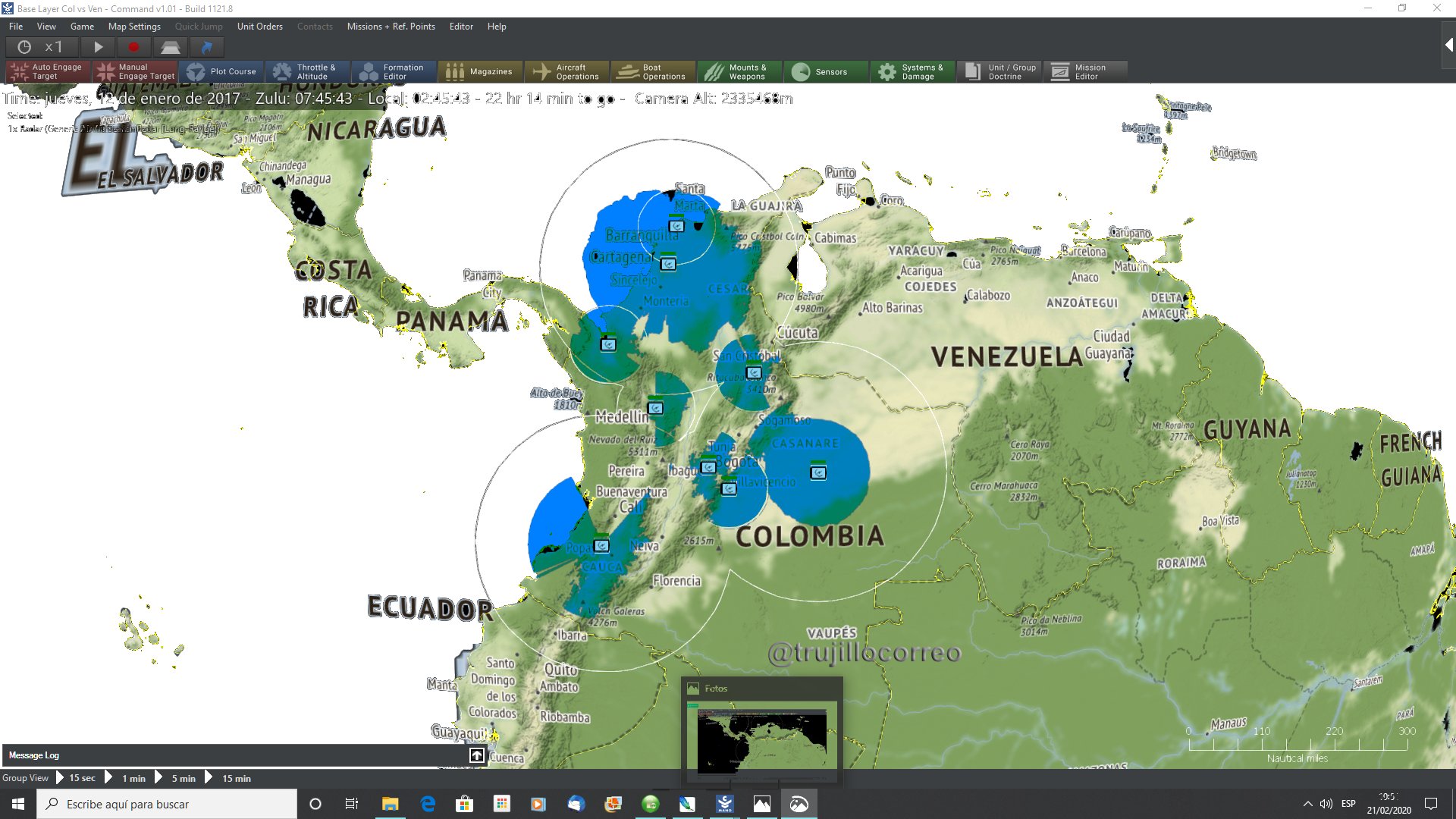Select the radar unit near Villavicencio
This screenshot has width=1456, height=819.
coord(729,488)
